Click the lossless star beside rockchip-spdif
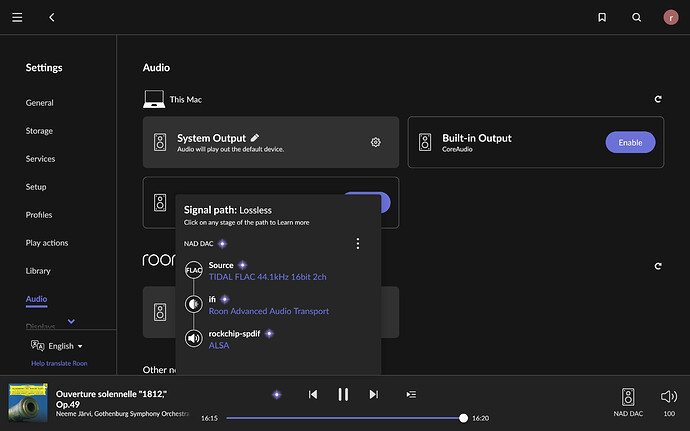Image resolution: width=690 pixels, height=431 pixels. 269,334
